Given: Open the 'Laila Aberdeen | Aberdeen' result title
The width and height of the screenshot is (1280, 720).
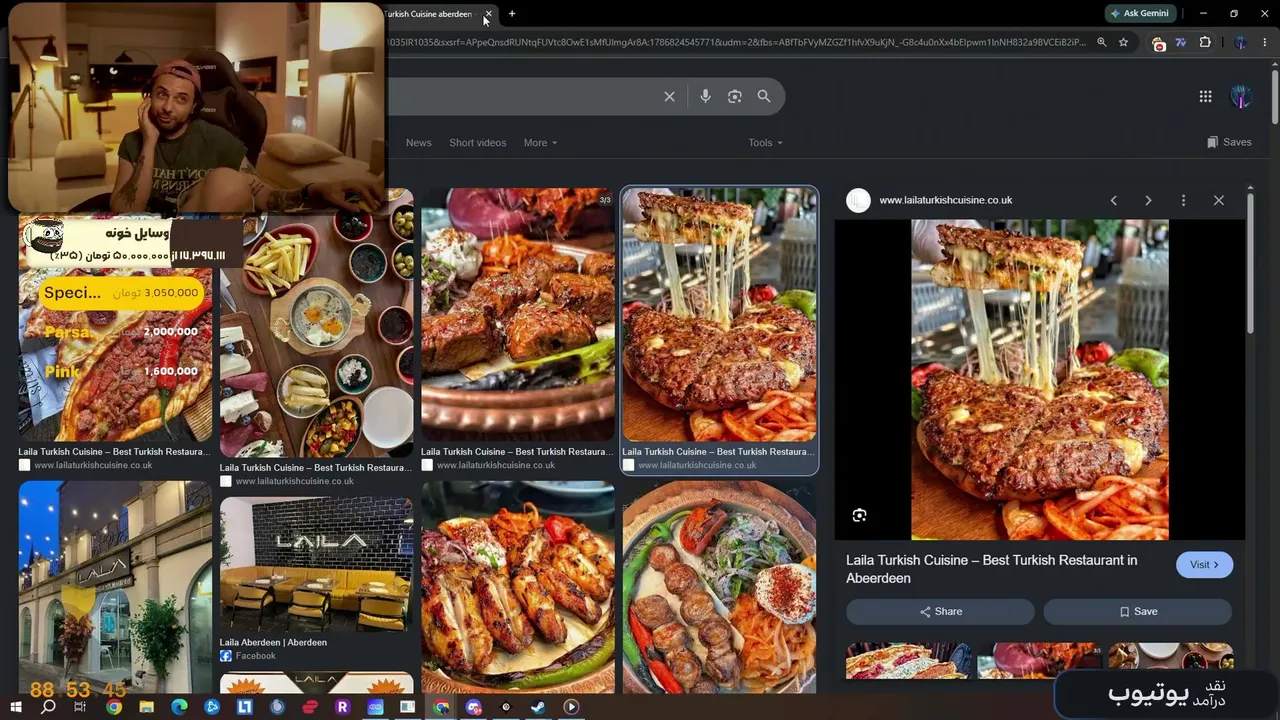Looking at the screenshot, I should 273,642.
